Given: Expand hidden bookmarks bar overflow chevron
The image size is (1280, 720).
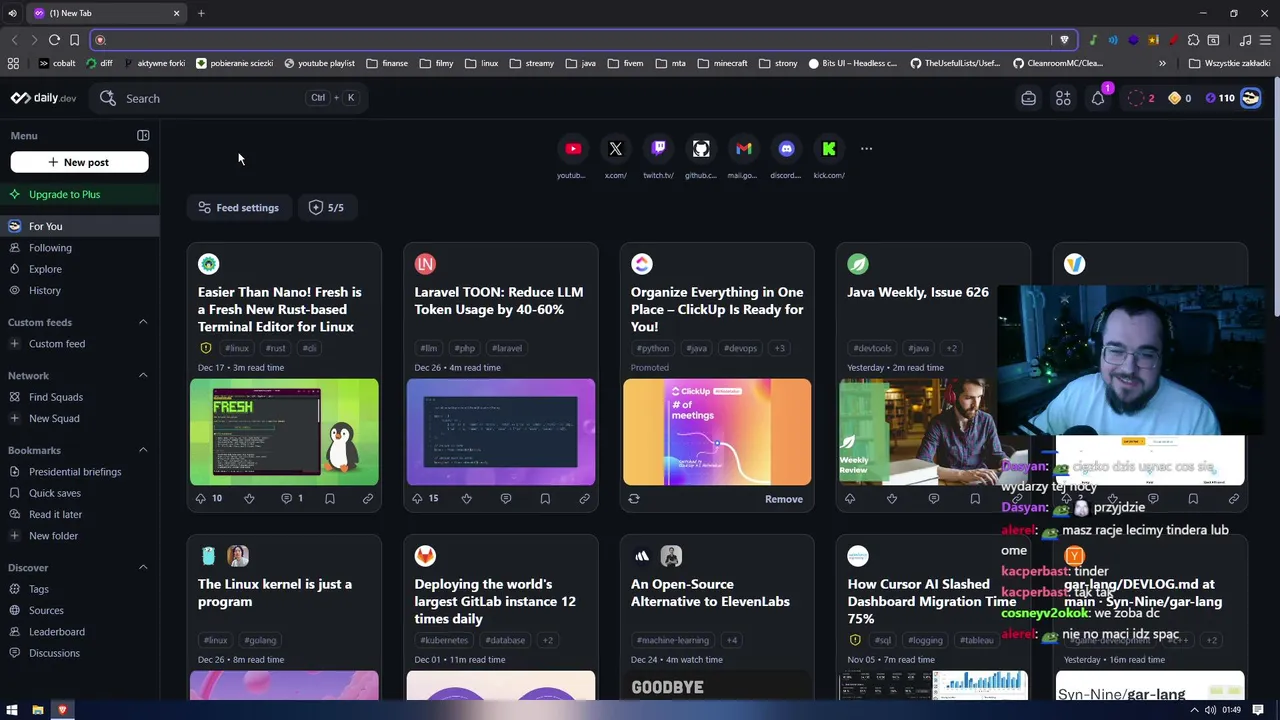Looking at the screenshot, I should [1162, 63].
